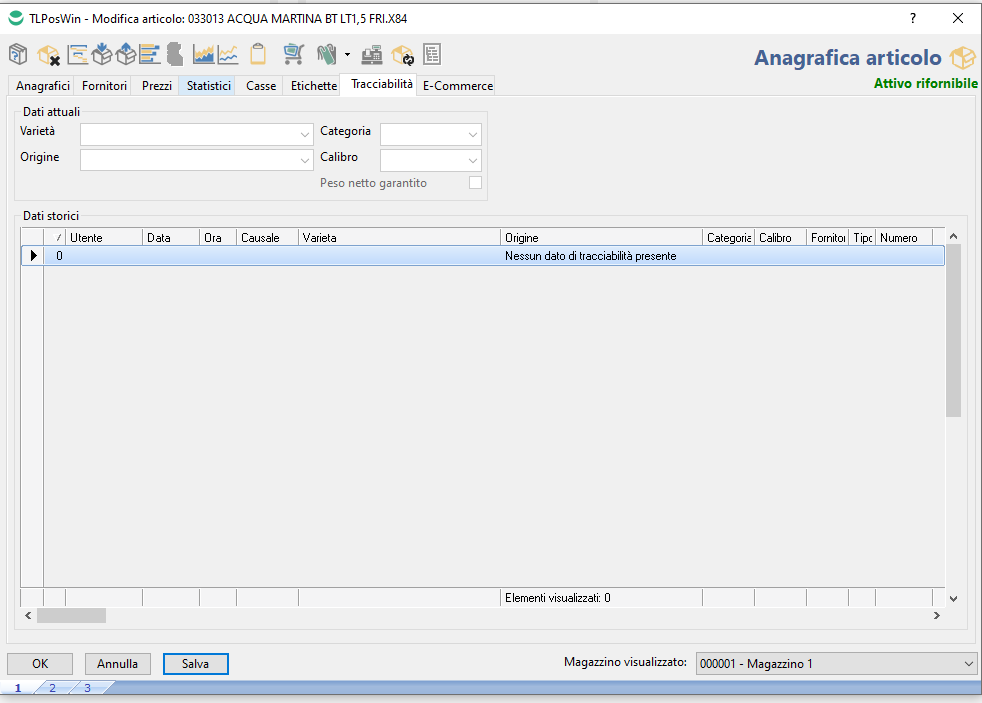Switch to the Fornitori tab
The width and height of the screenshot is (982, 703).
[104, 86]
